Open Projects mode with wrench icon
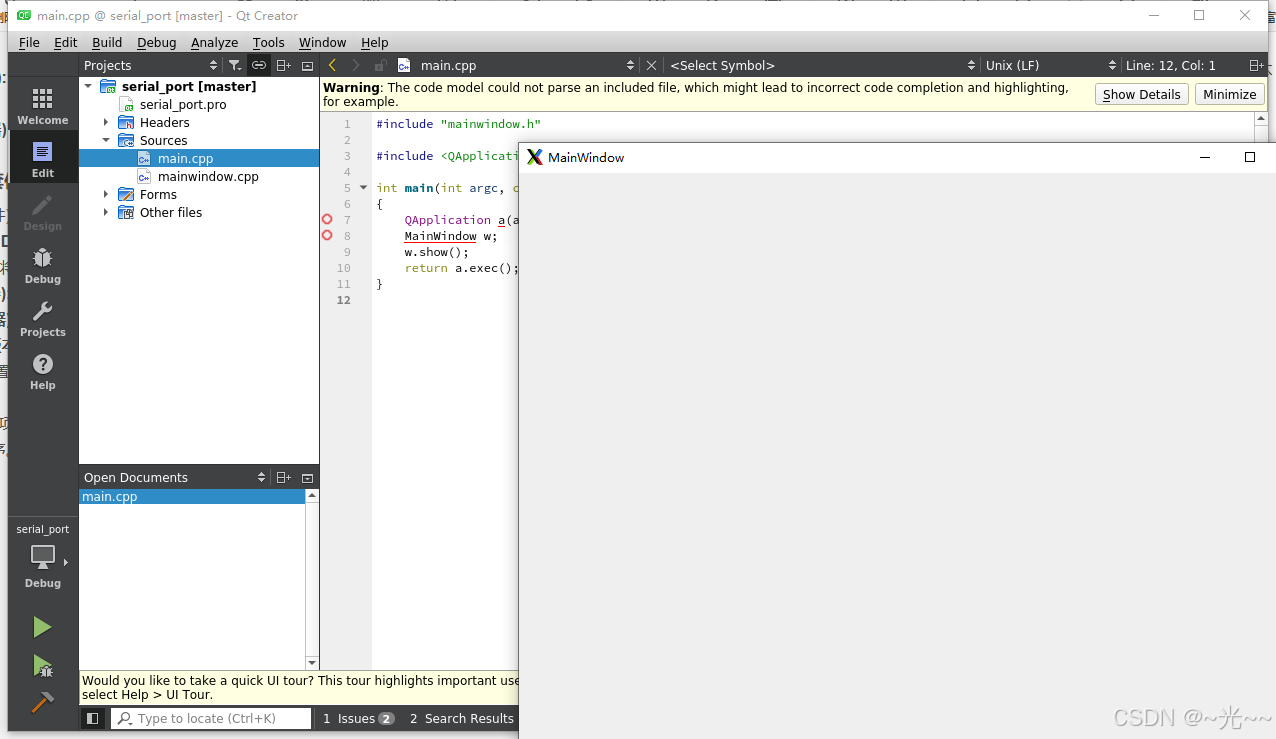 pyautogui.click(x=42, y=318)
